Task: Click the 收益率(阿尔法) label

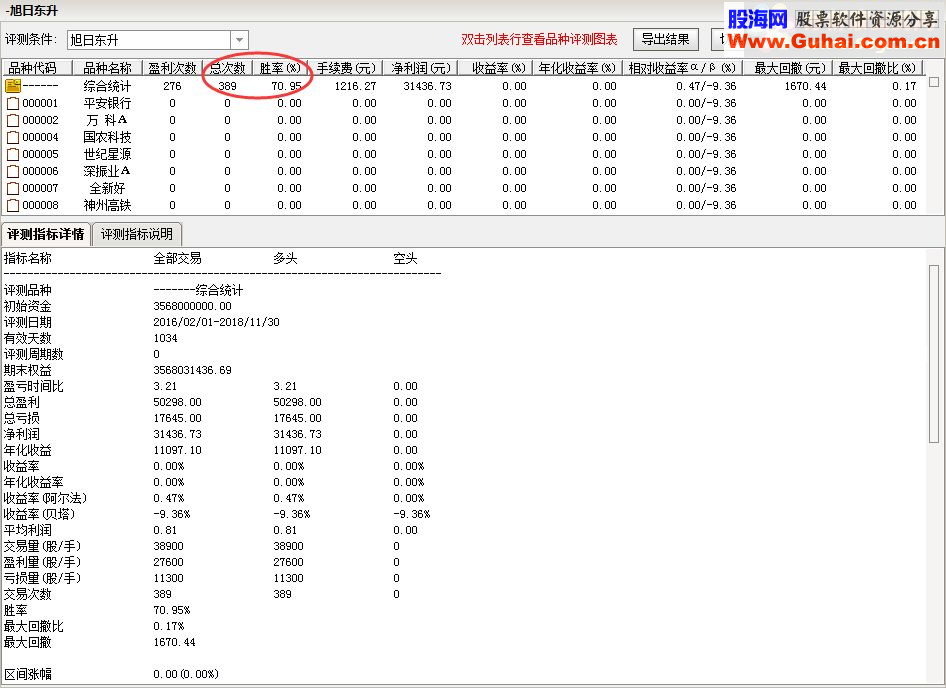Action: pos(45,498)
